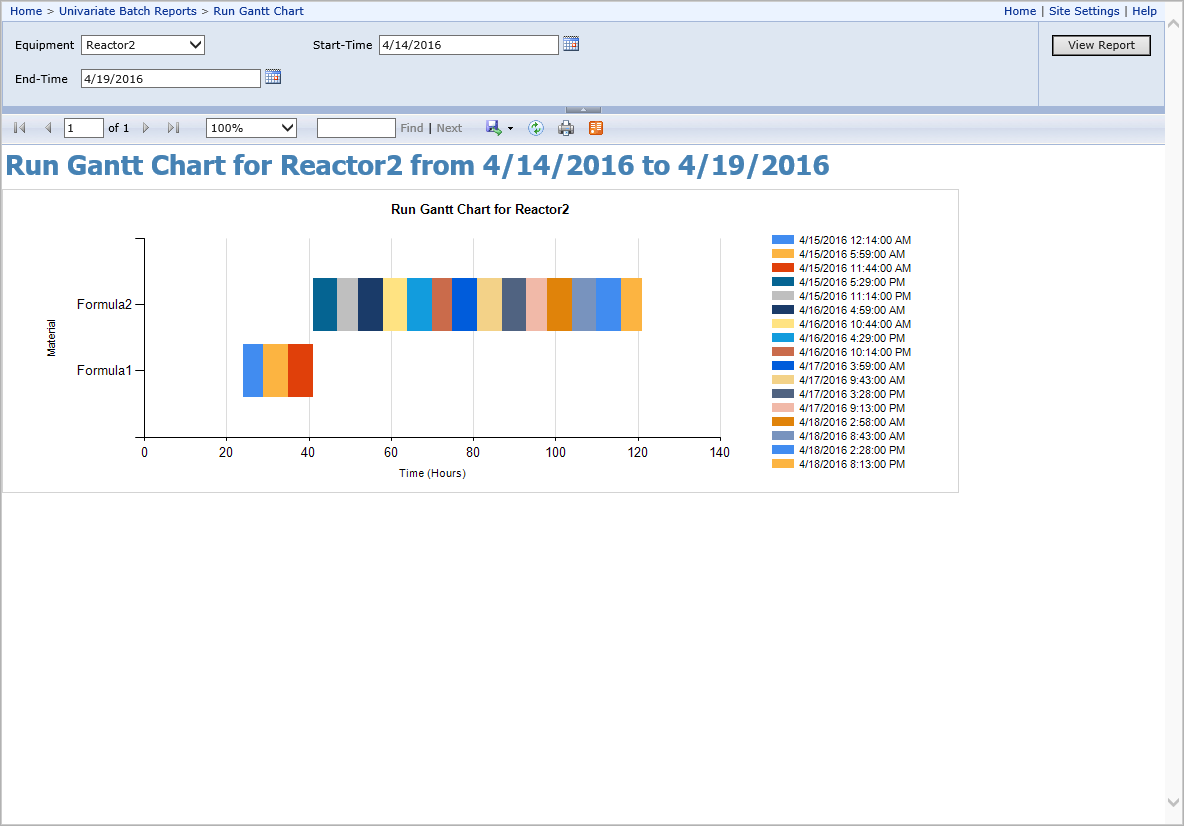Viewport: 1184px width, 826px height.
Task: Go to next report page
Action: (146, 128)
